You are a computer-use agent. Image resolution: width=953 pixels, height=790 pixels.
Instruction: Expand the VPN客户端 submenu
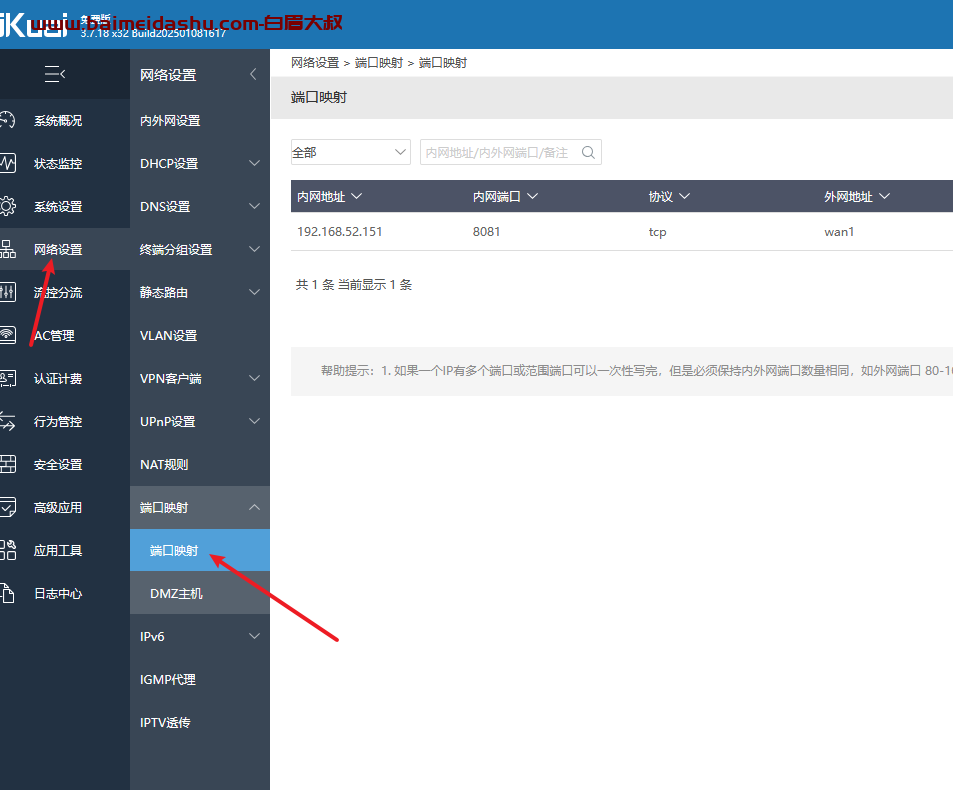255,378
